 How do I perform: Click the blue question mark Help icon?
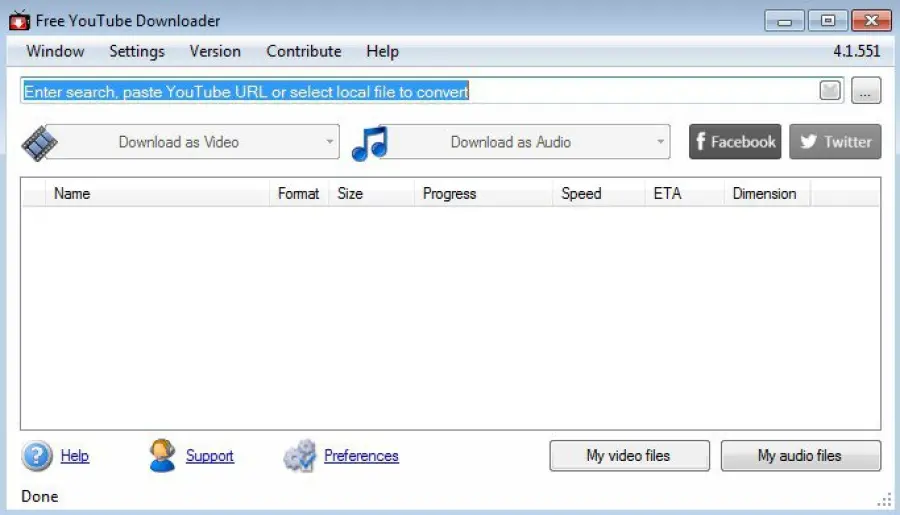click(x=37, y=456)
